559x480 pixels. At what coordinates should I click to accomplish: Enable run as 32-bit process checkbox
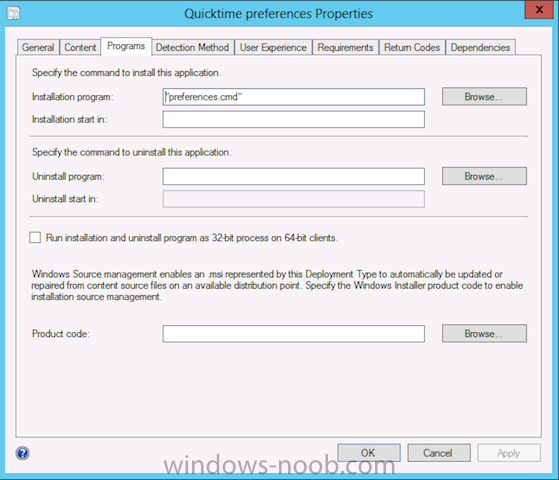35,238
